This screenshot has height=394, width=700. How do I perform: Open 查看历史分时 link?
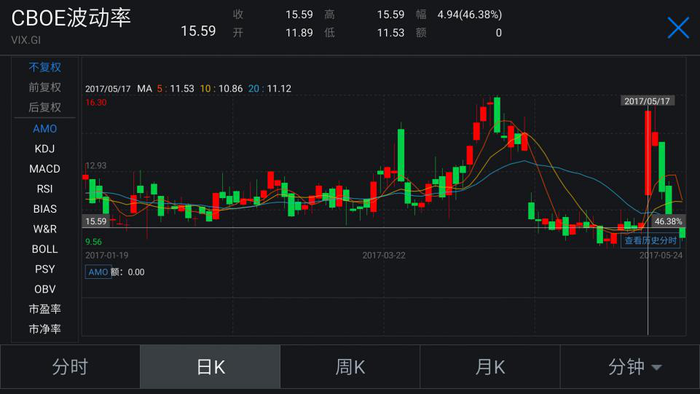tap(650, 241)
